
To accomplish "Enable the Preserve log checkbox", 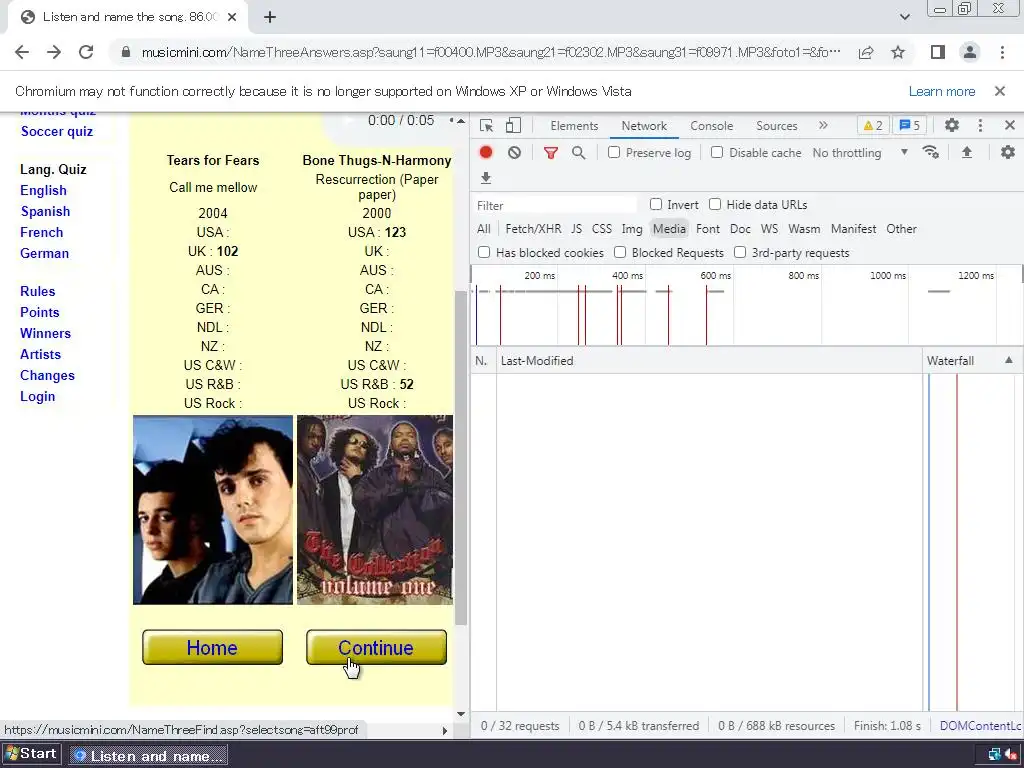I will tap(614, 152).
